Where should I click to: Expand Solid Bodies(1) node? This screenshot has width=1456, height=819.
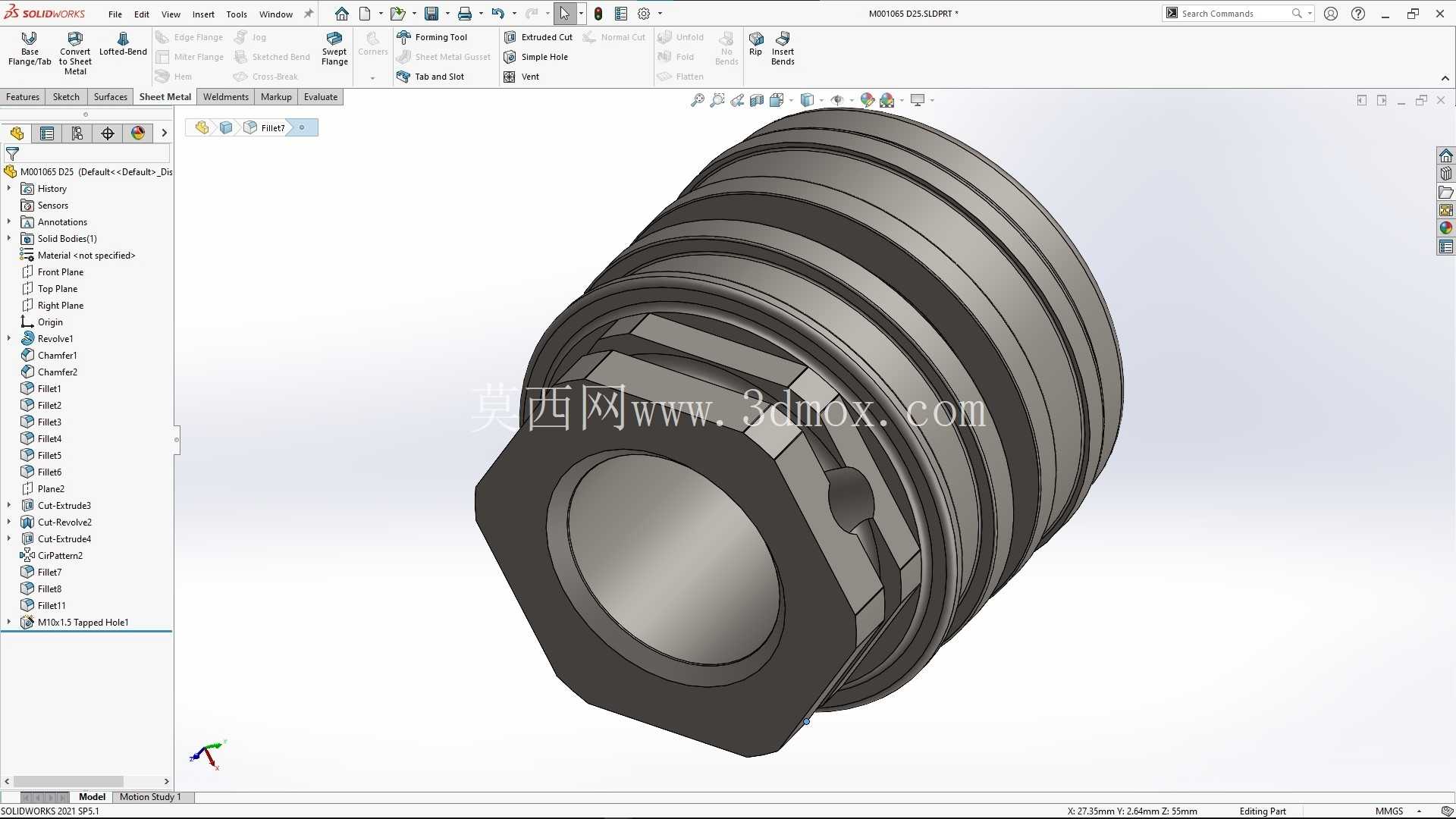9,238
